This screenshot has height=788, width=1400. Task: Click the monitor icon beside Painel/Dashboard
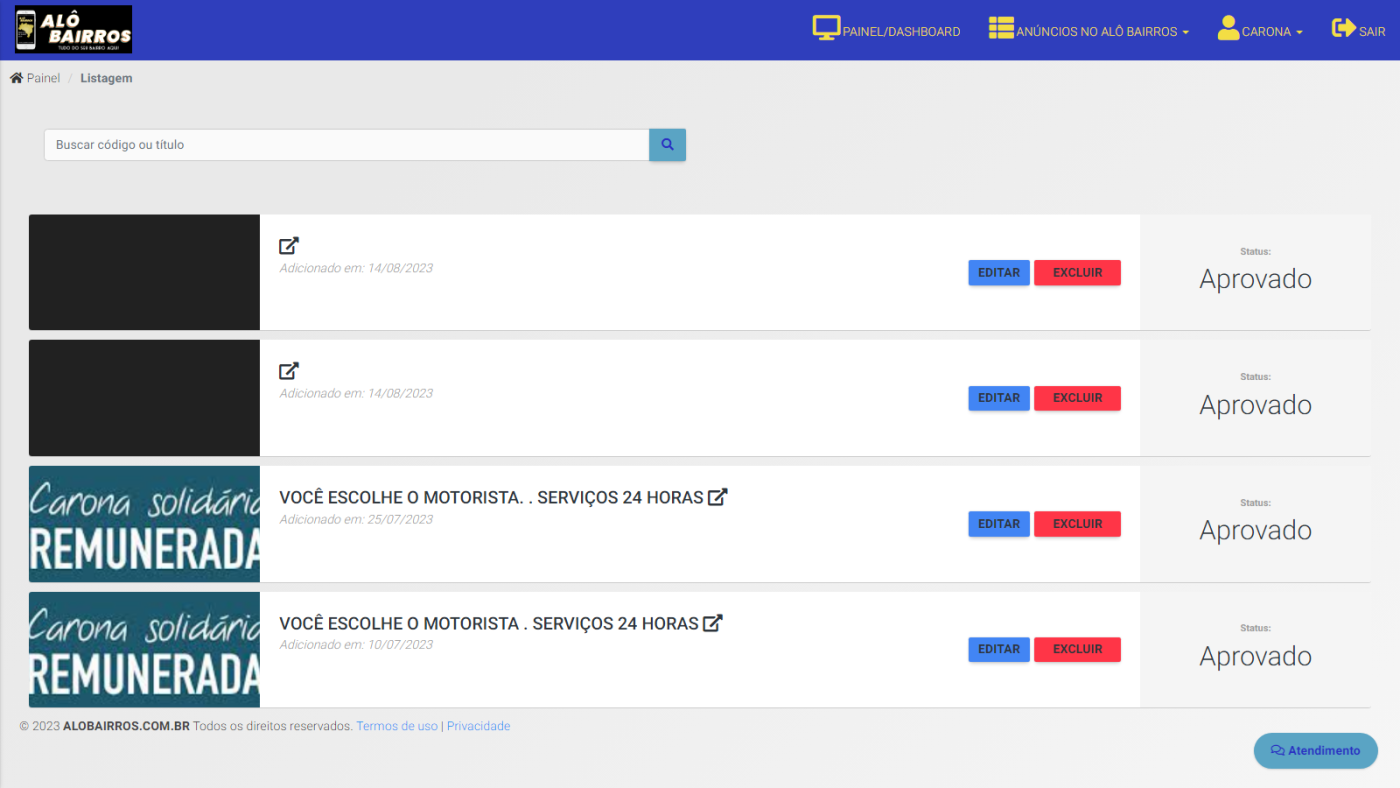tap(826, 29)
